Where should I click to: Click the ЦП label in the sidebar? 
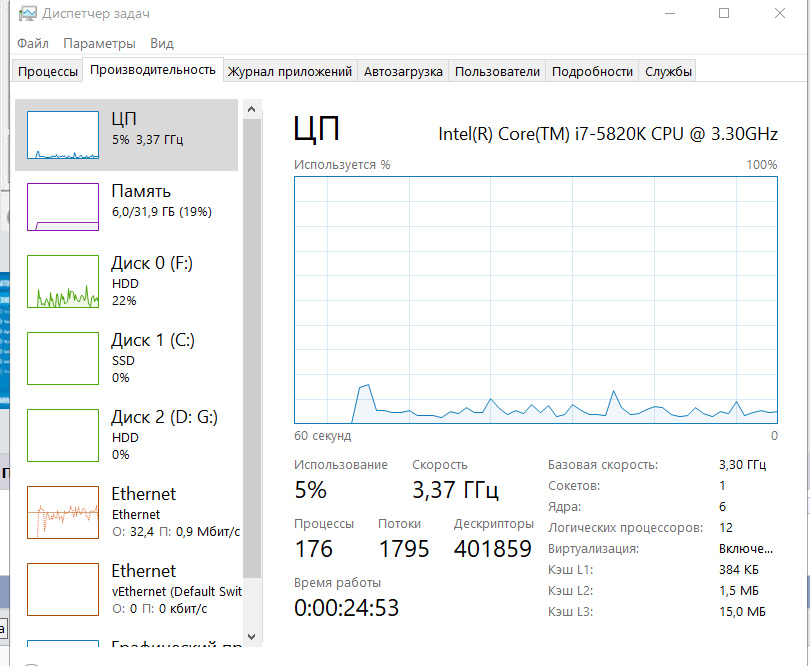(124, 119)
